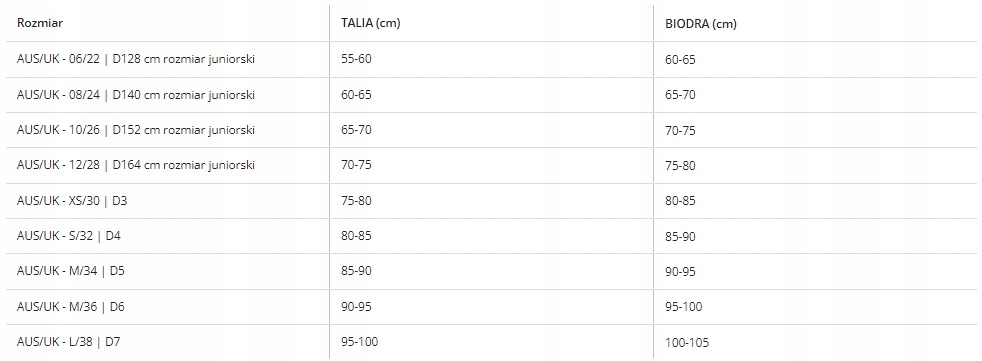Click the hip value 100-105
Image resolution: width=982 pixels, height=361 pixels.
coord(687,343)
